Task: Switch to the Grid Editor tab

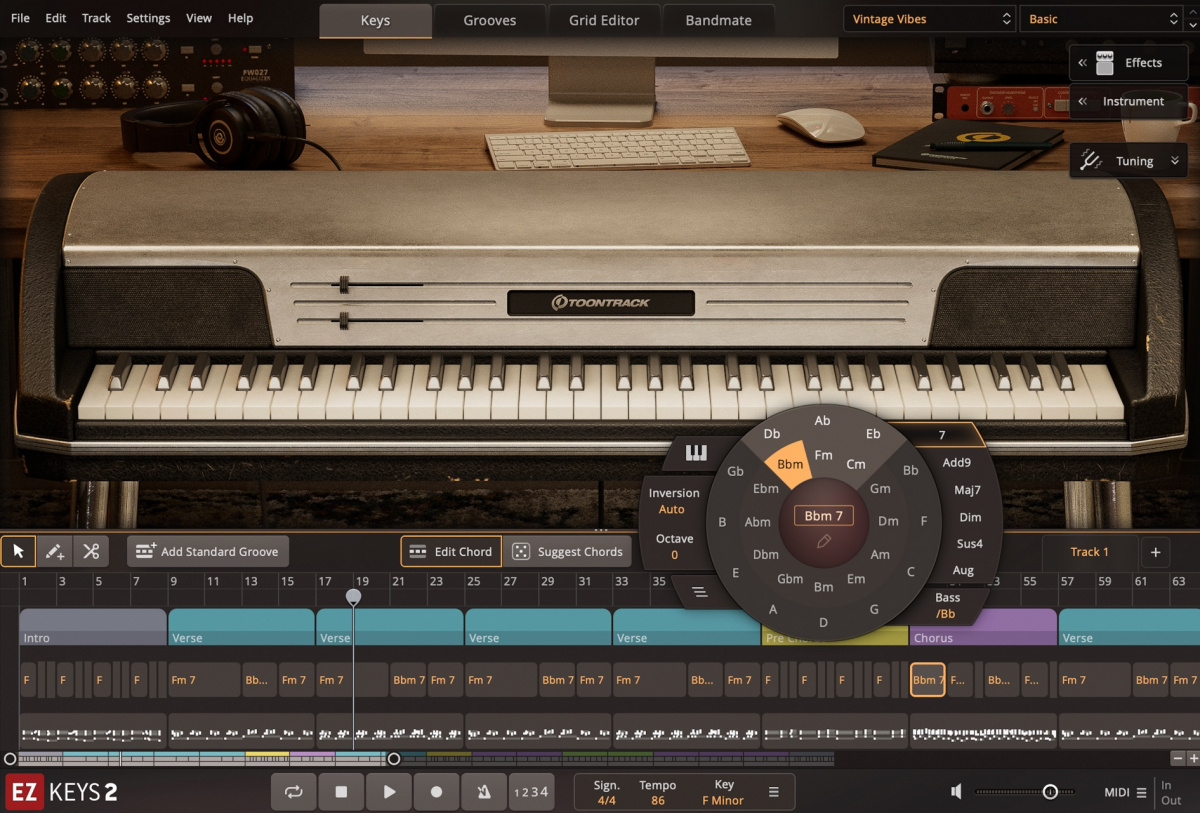Action: (604, 19)
